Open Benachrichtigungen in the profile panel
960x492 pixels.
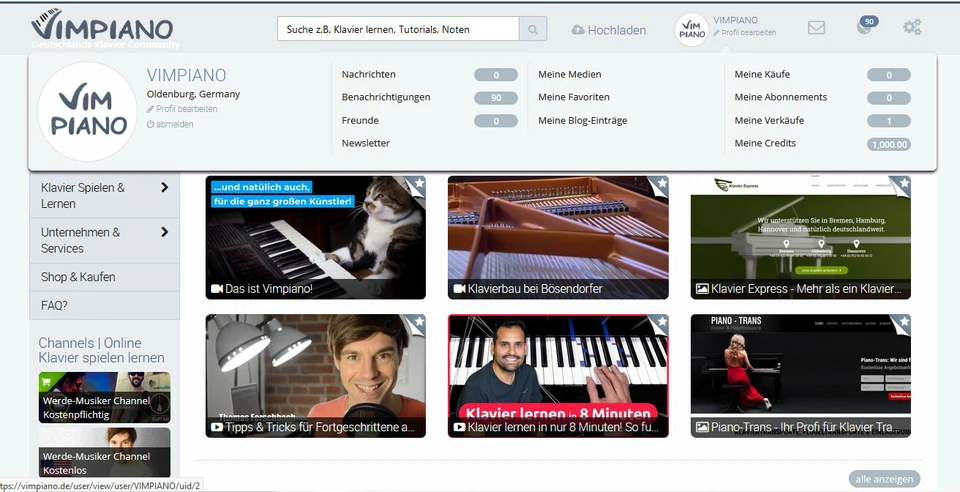click(x=386, y=97)
